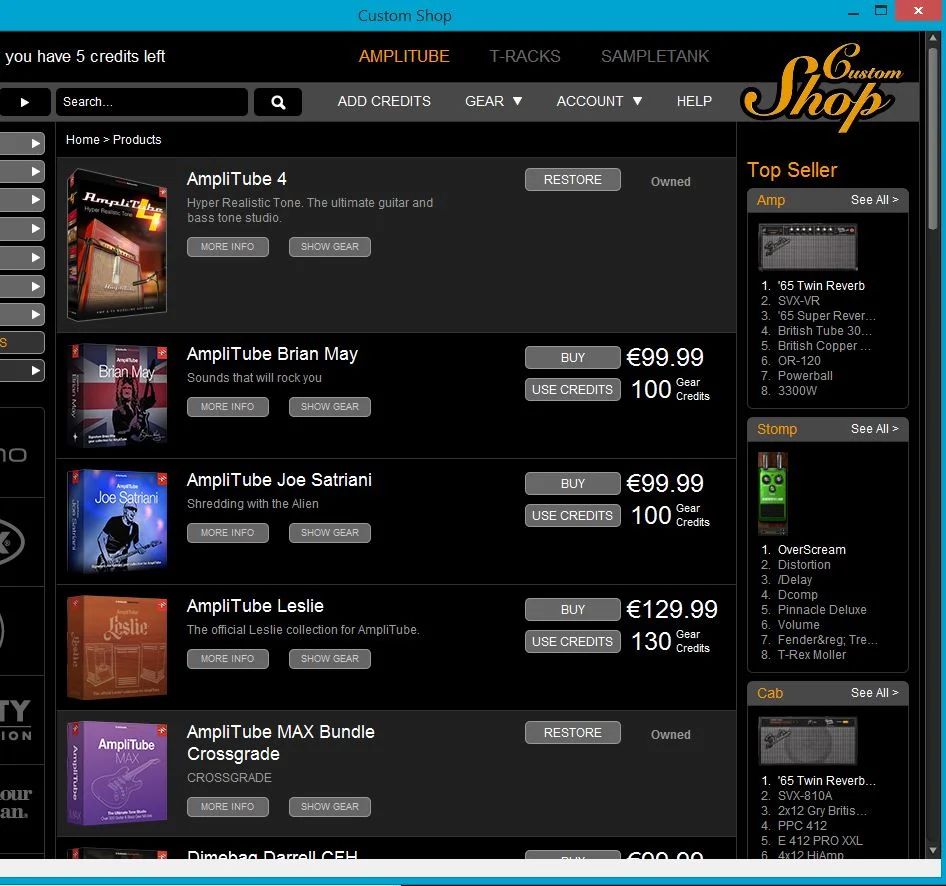
Task: Restore AmpliTube MAX Bundle Crossgrade
Action: 573,733
